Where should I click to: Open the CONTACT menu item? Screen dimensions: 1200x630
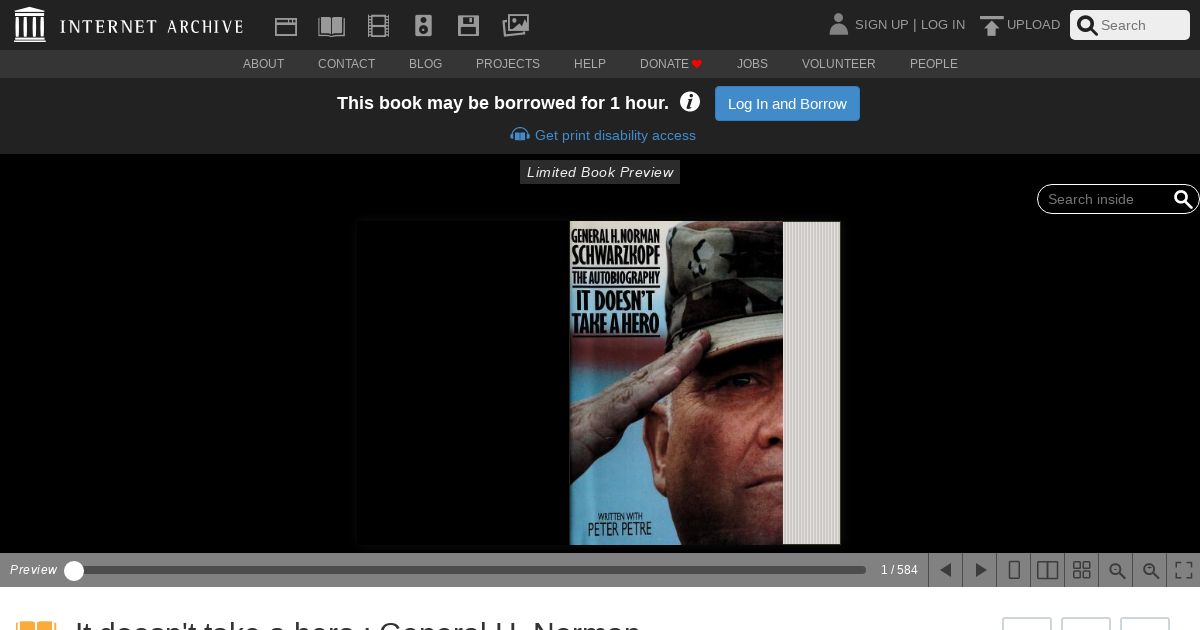[x=346, y=64]
